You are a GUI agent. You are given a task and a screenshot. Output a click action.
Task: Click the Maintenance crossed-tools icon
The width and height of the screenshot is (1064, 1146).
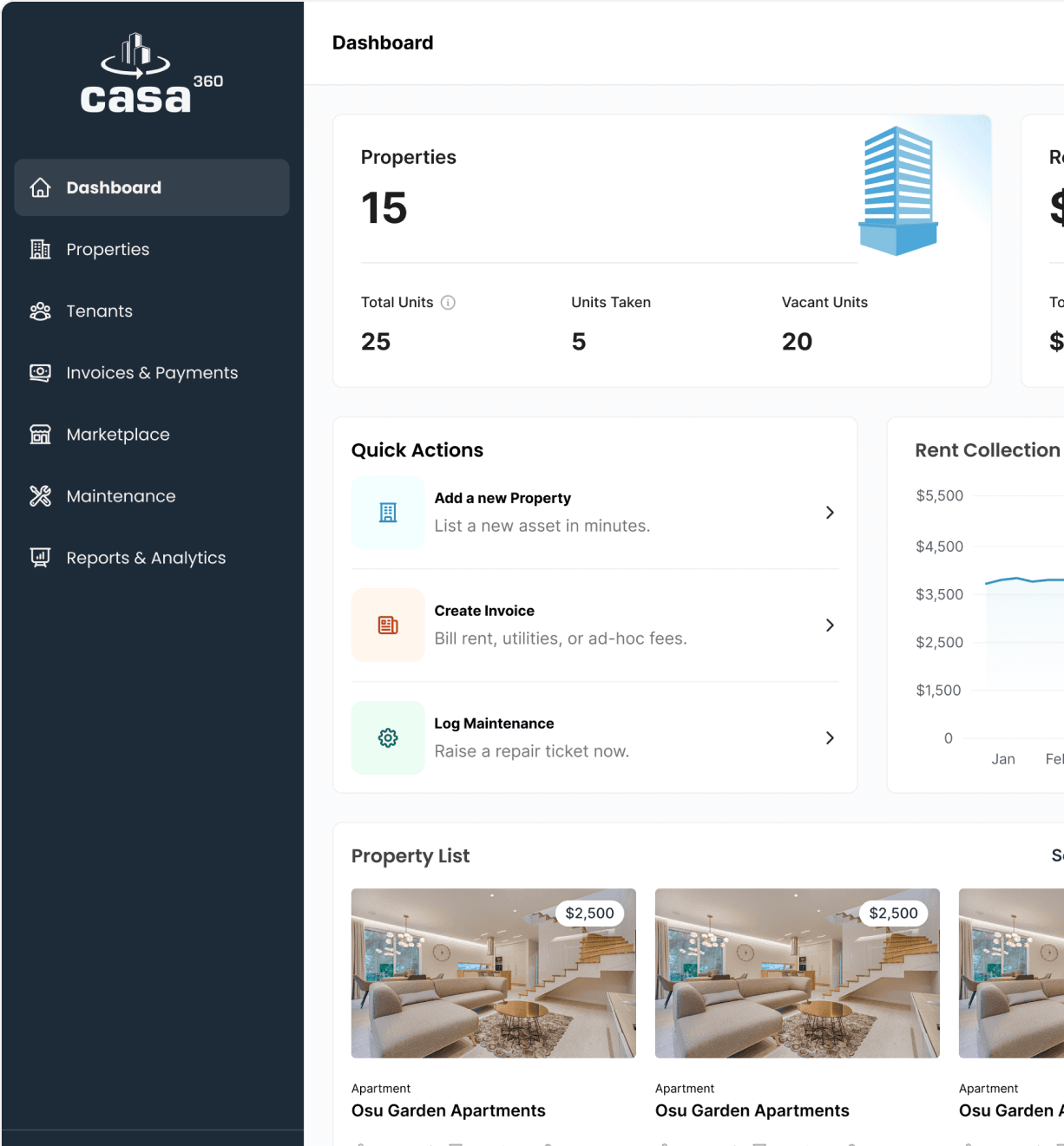click(x=40, y=495)
